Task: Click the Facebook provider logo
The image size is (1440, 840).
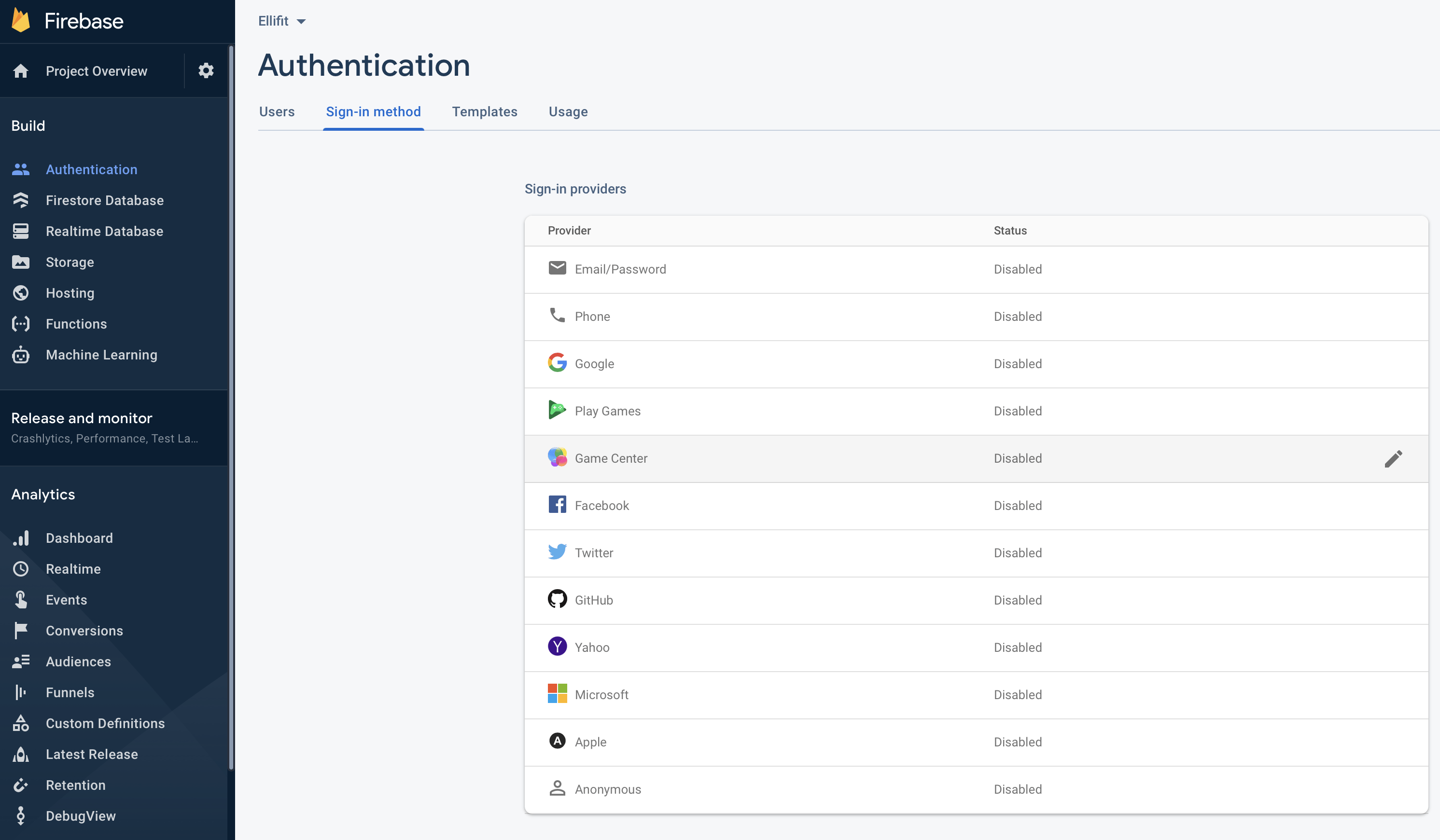Action: [557, 504]
